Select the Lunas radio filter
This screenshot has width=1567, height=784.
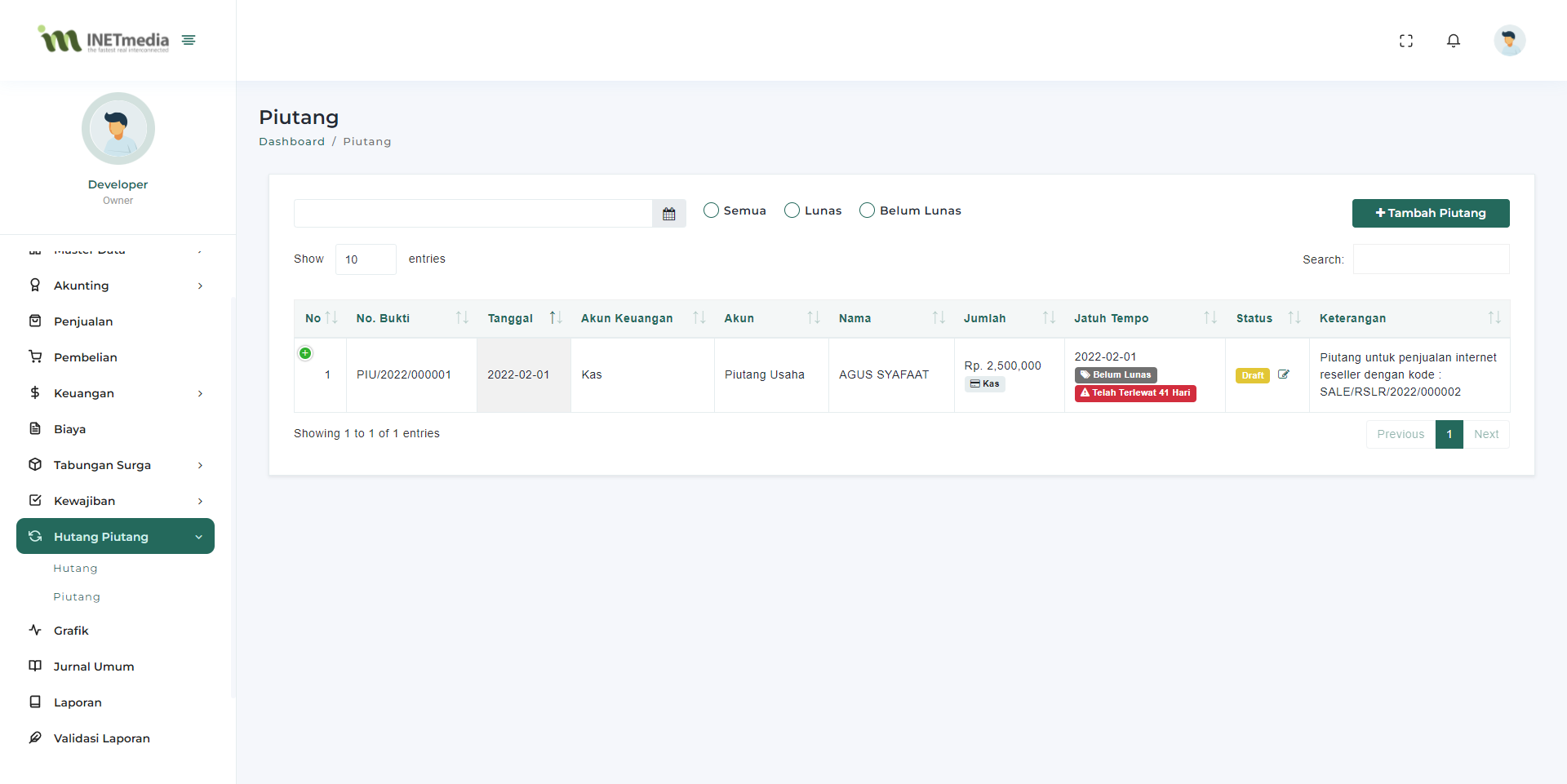coord(792,210)
